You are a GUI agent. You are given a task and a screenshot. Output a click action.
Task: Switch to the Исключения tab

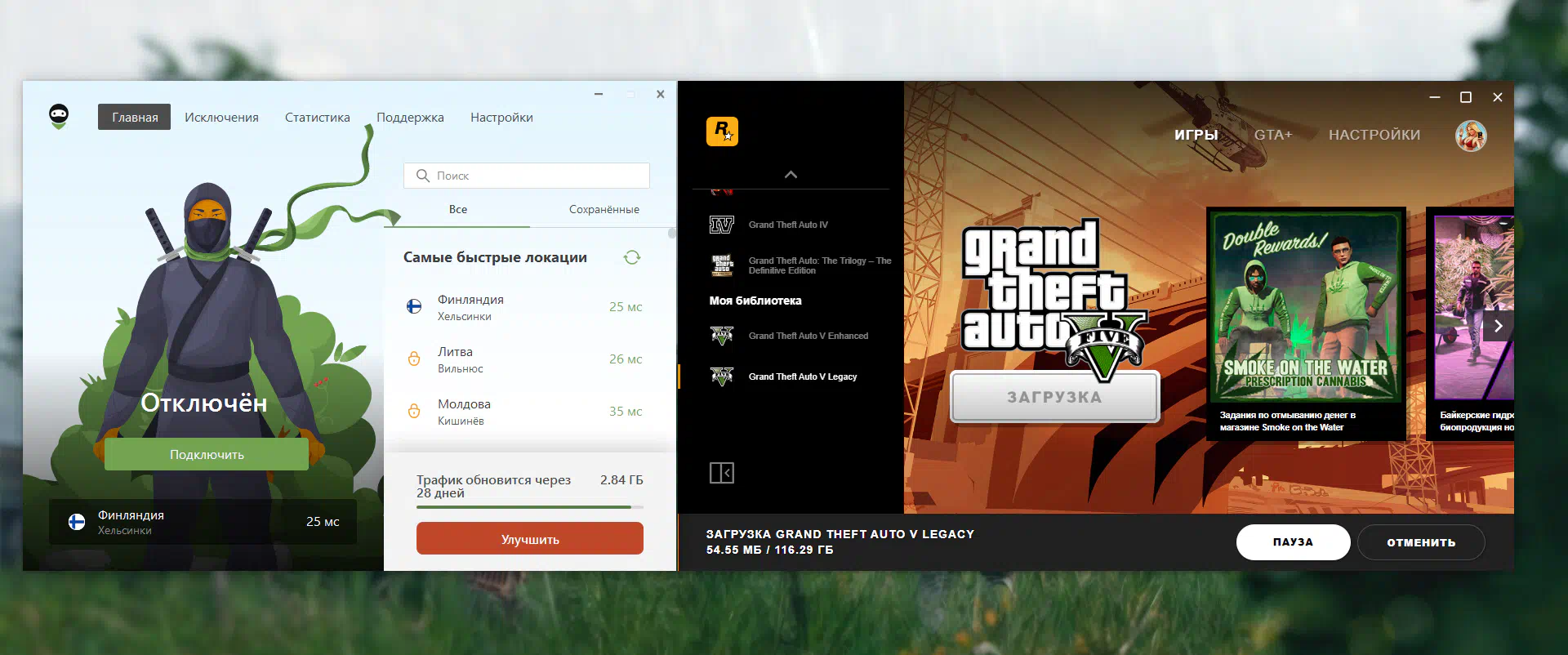221,117
